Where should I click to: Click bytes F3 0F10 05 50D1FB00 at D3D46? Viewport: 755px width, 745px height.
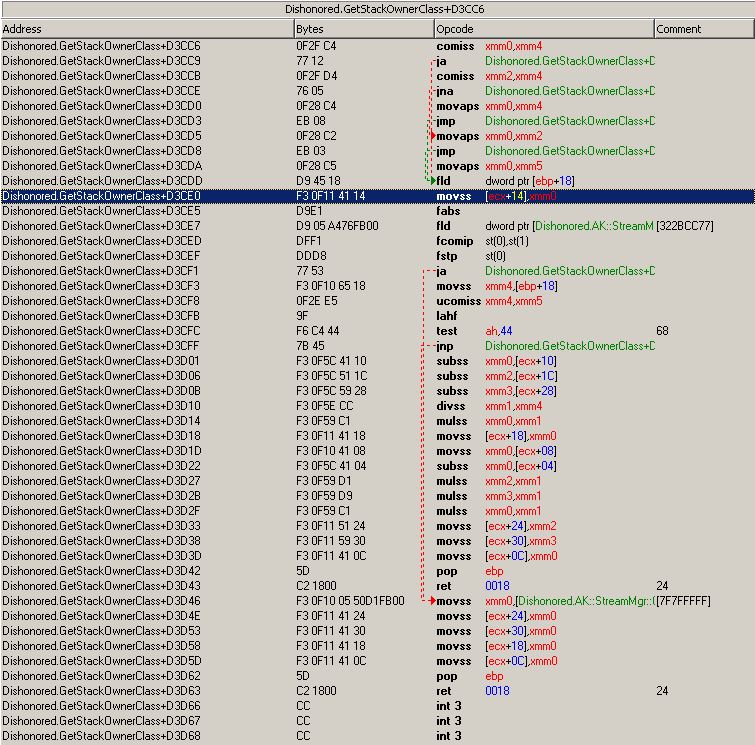click(x=350, y=601)
